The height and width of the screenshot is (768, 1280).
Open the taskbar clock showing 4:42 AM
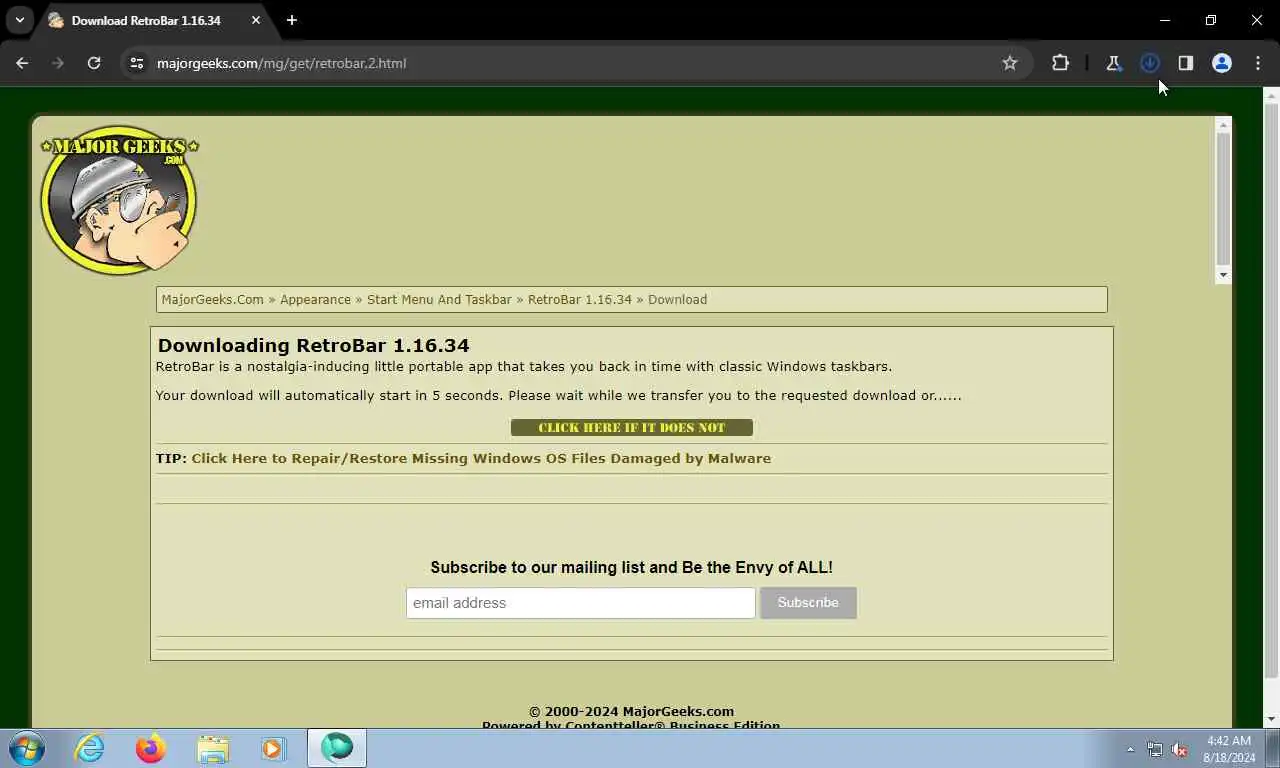tap(1228, 749)
